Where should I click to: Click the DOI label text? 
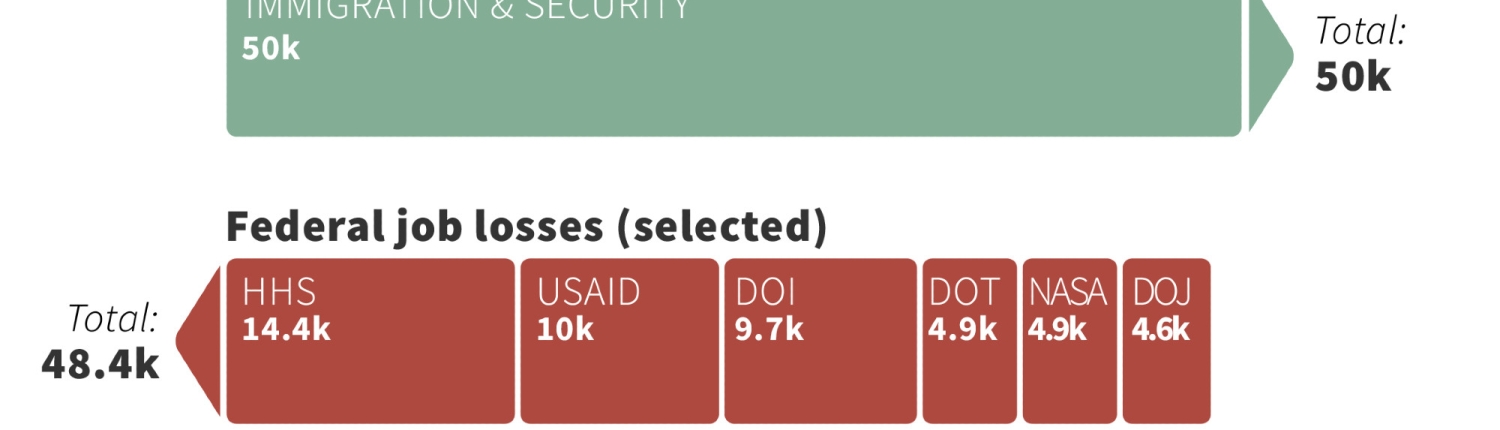point(765,292)
